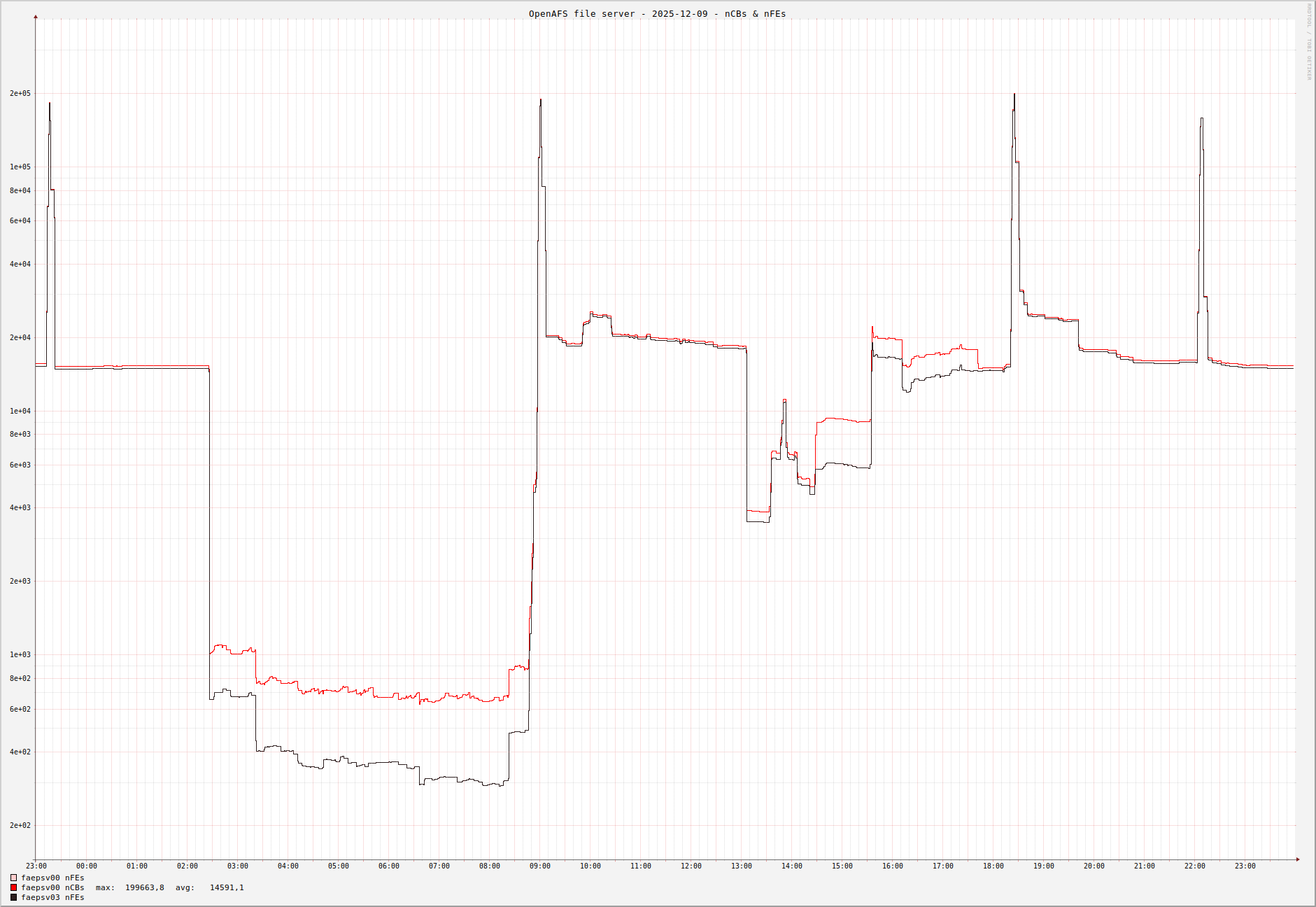Click the black faepsv03 nFEs legend swatch
Viewport: 1316px width, 907px height.
pyautogui.click(x=13, y=897)
